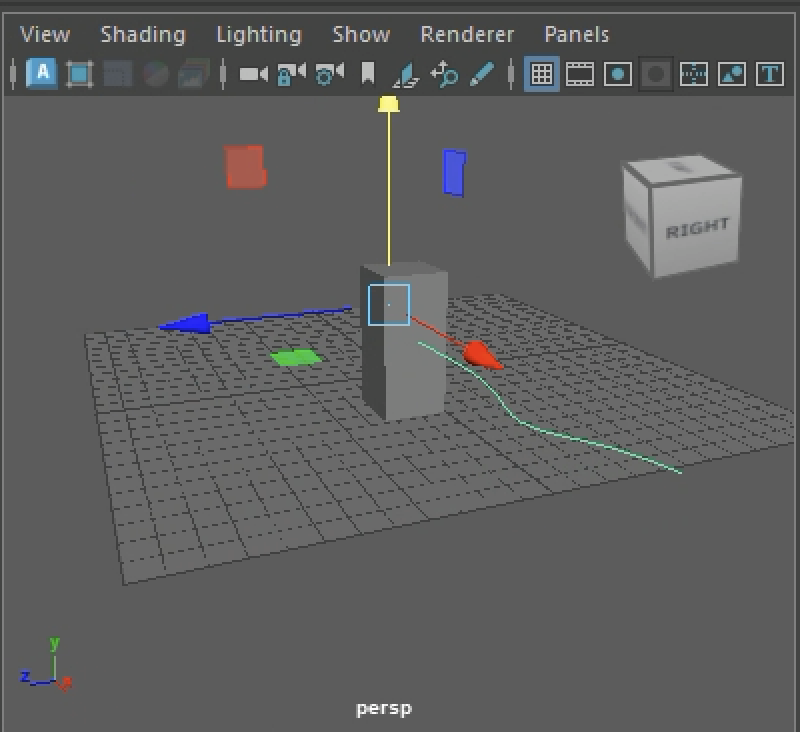Select the Grease Pencil tool
This screenshot has width=800, height=732.
point(482,74)
